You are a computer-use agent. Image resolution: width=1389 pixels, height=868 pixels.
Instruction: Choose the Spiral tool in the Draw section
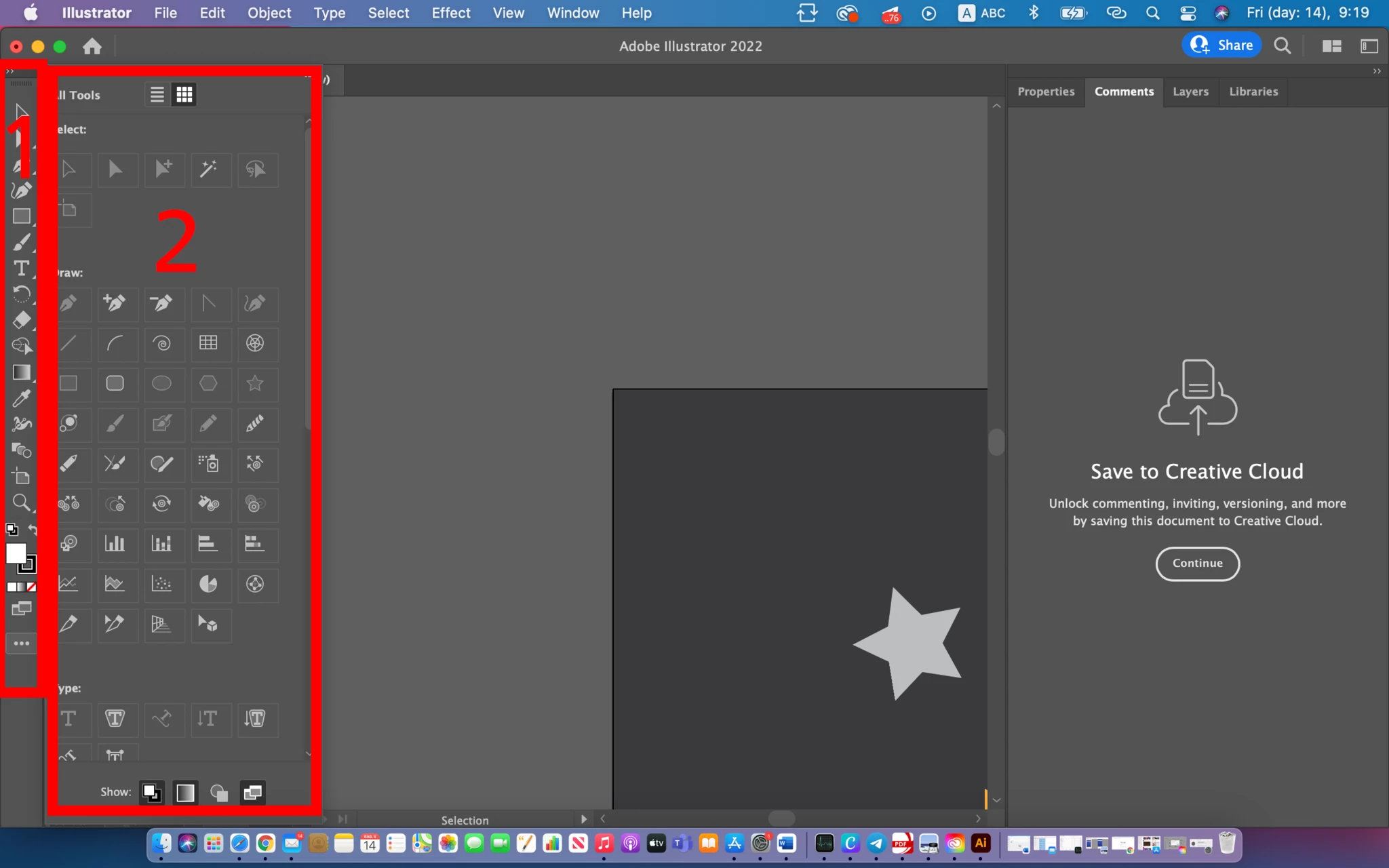click(161, 344)
